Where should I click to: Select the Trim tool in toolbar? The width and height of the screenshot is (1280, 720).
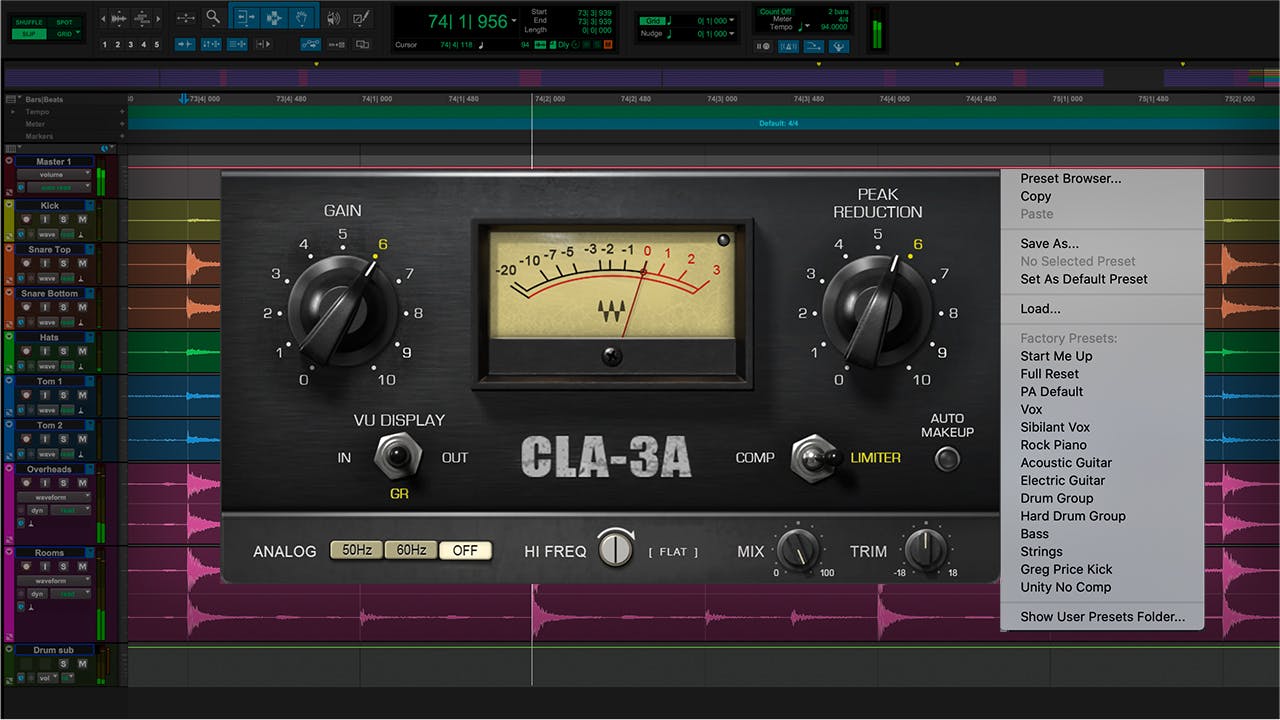(x=244, y=17)
